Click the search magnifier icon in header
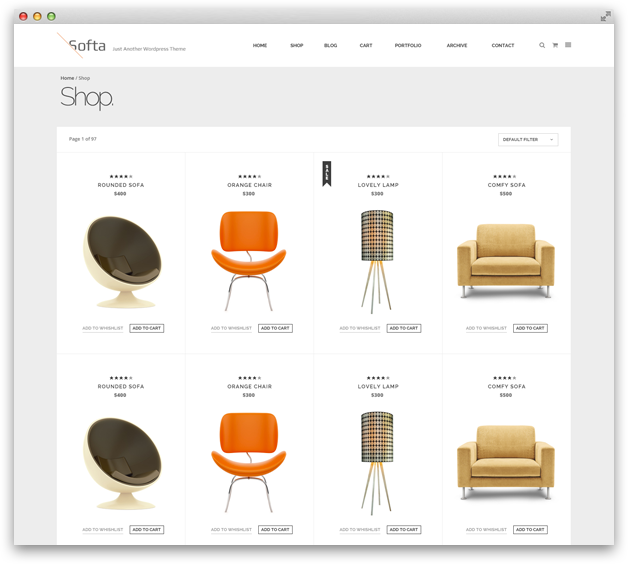 (543, 45)
